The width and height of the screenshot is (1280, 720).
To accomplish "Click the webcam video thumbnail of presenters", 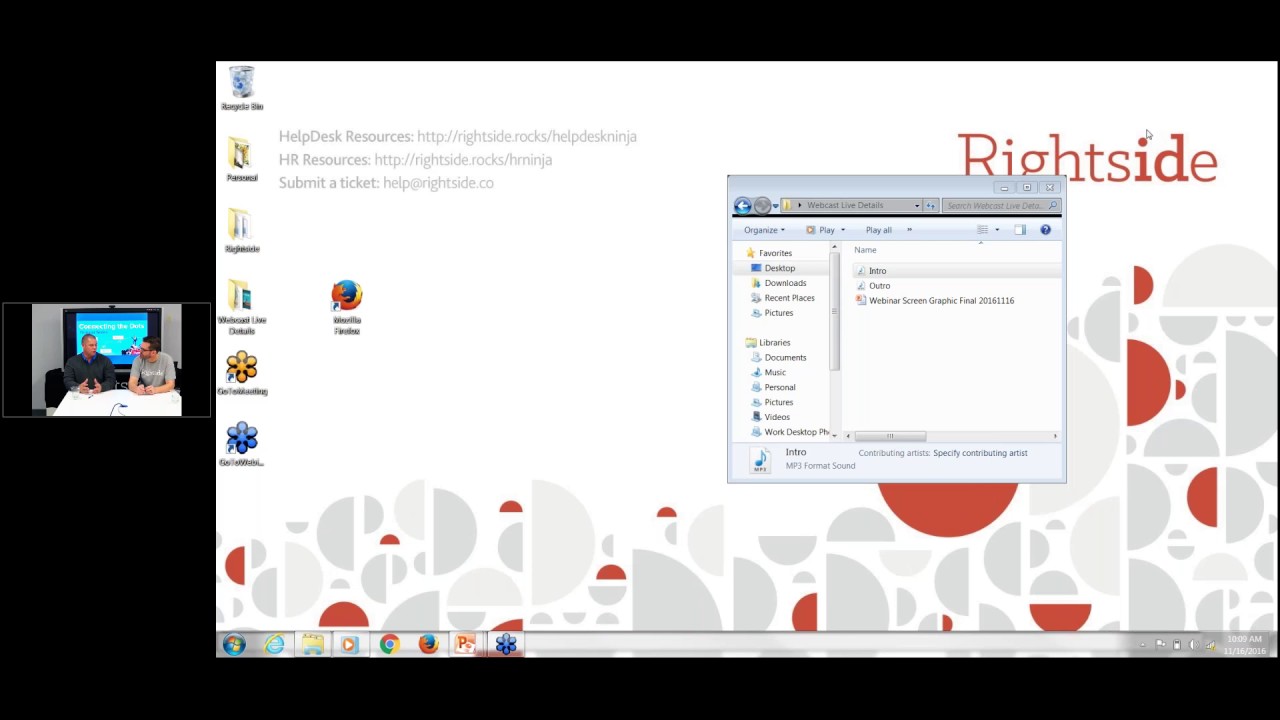I will coord(106,359).
